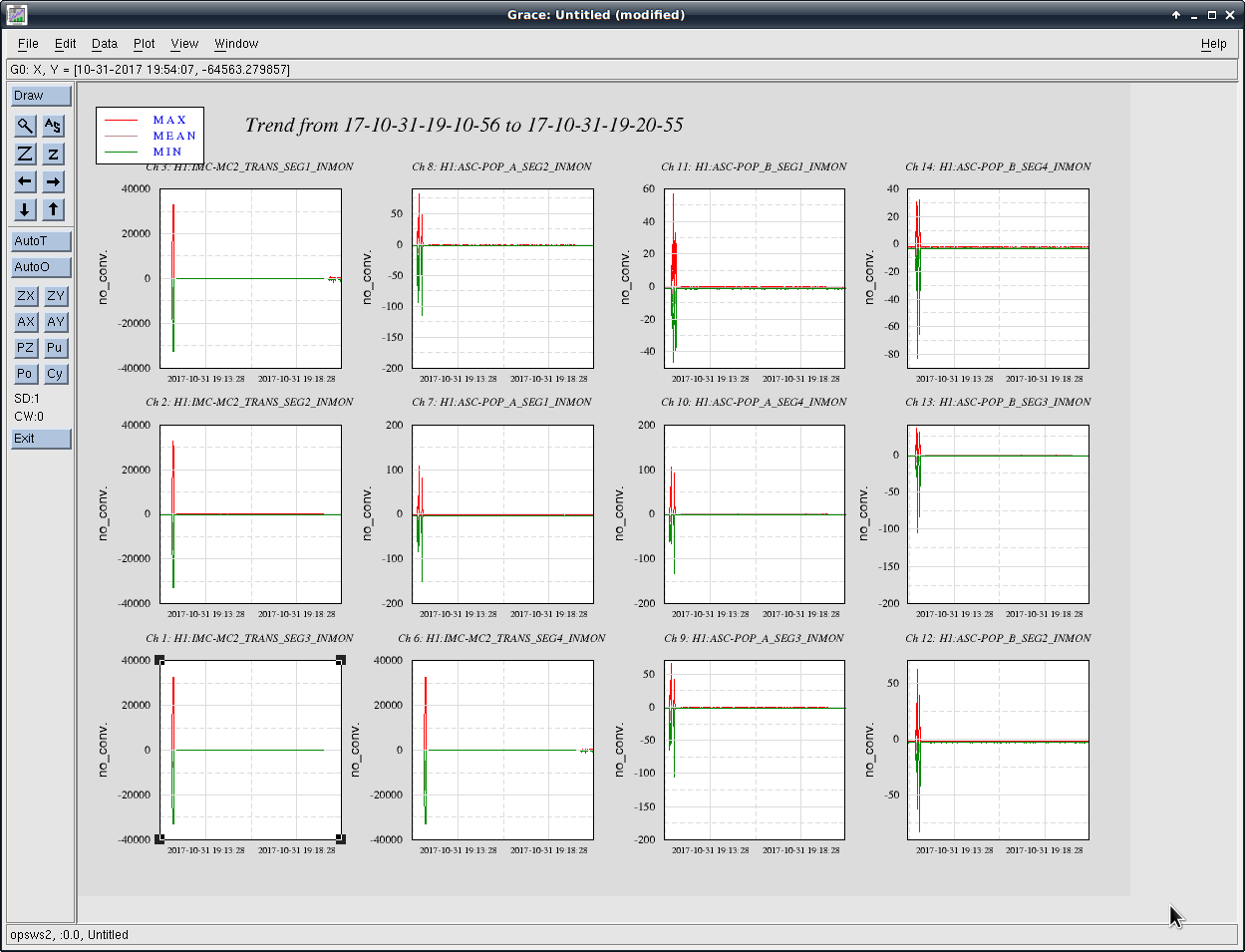Screen dimensions: 1245x952
Task: Click the PZ button
Action: pyautogui.click(x=26, y=348)
